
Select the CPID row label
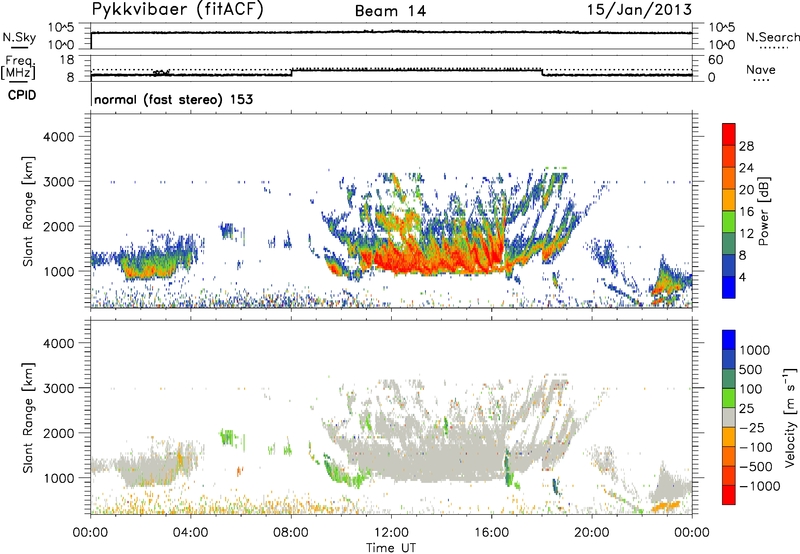(x=22, y=95)
